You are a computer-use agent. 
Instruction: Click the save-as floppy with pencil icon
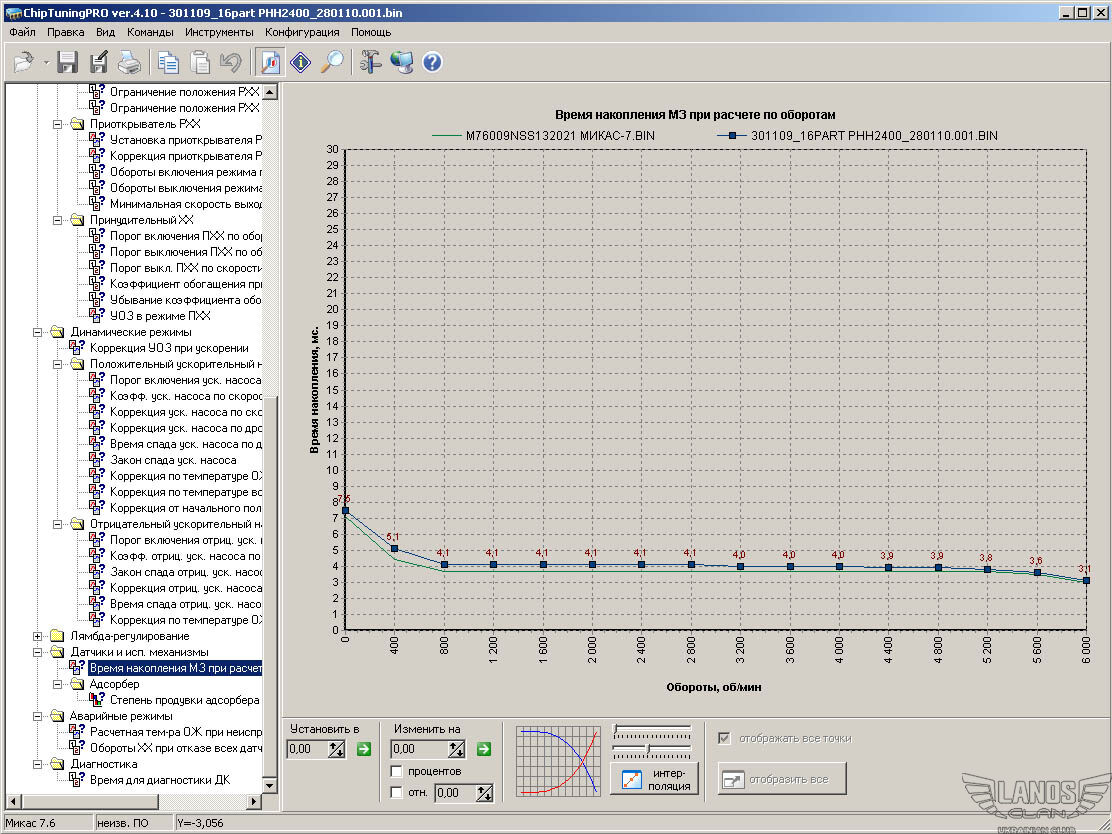coord(99,62)
